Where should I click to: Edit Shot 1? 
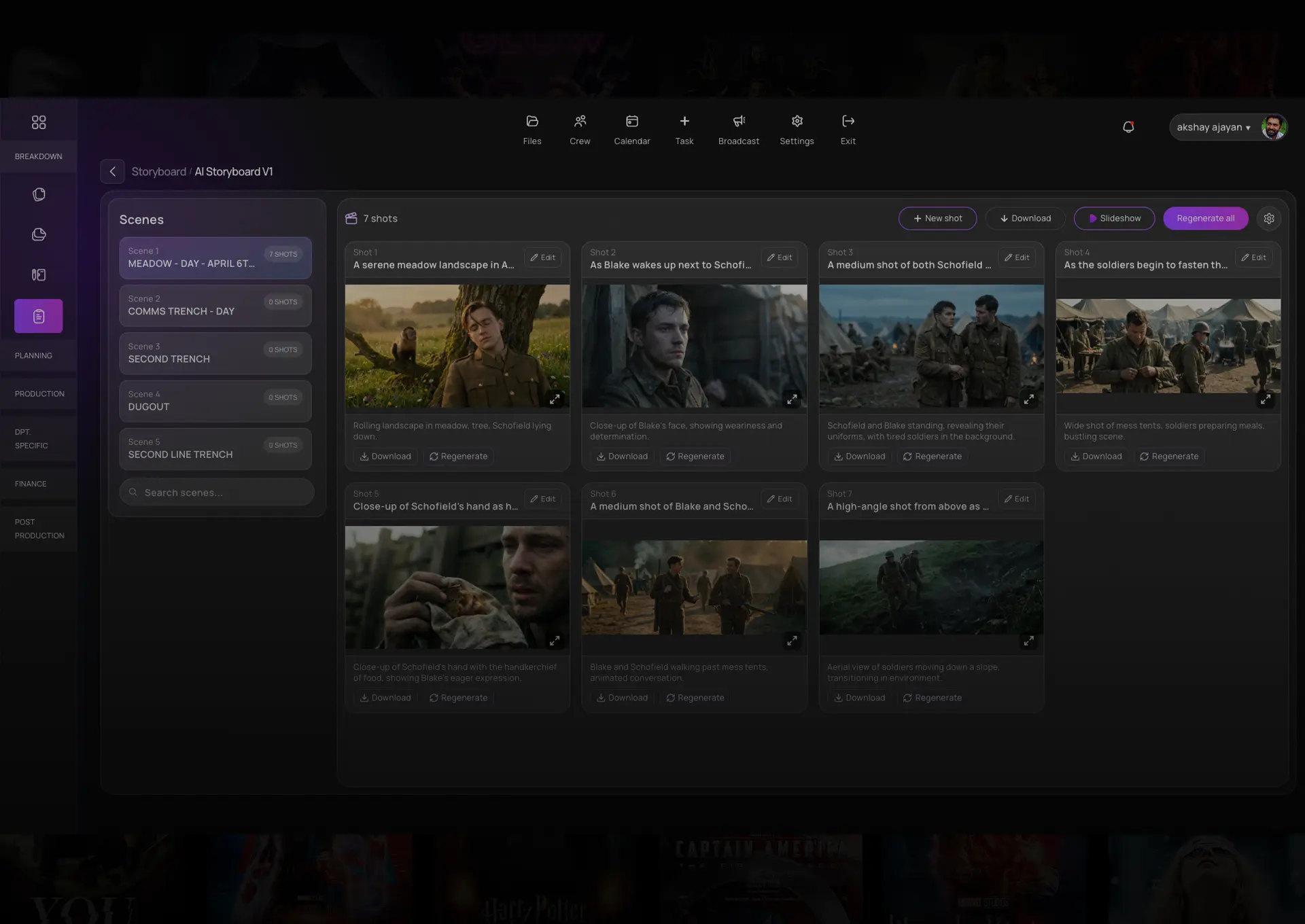click(543, 258)
